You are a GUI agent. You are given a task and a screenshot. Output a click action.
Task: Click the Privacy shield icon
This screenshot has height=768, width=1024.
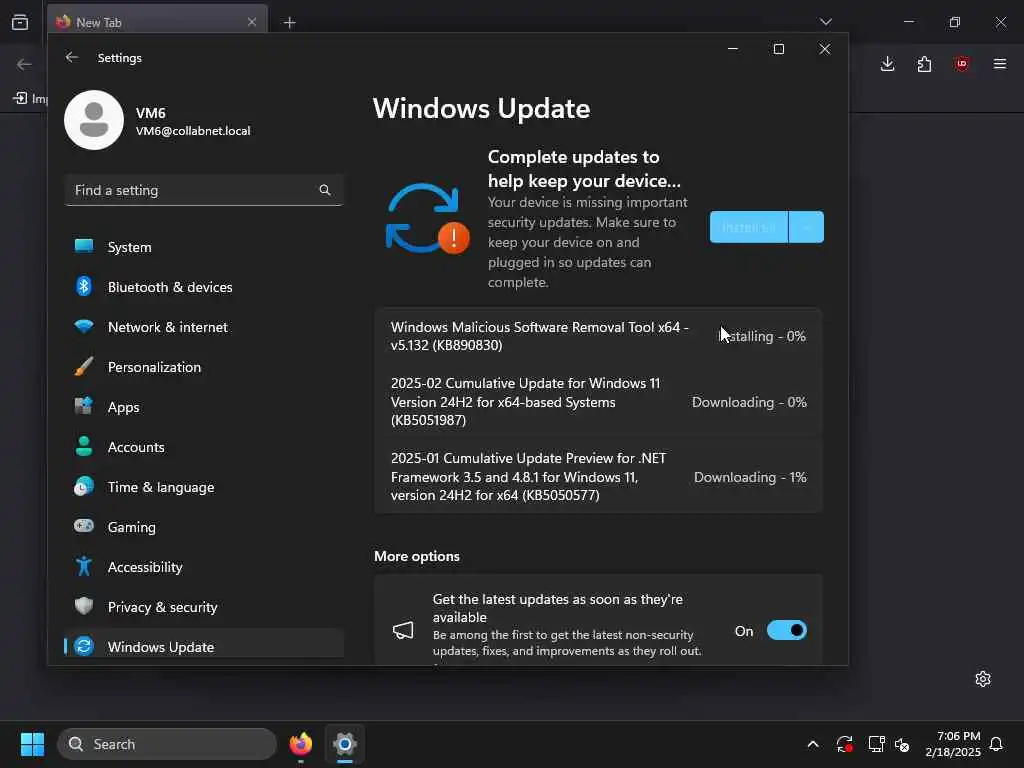pyautogui.click(x=84, y=606)
